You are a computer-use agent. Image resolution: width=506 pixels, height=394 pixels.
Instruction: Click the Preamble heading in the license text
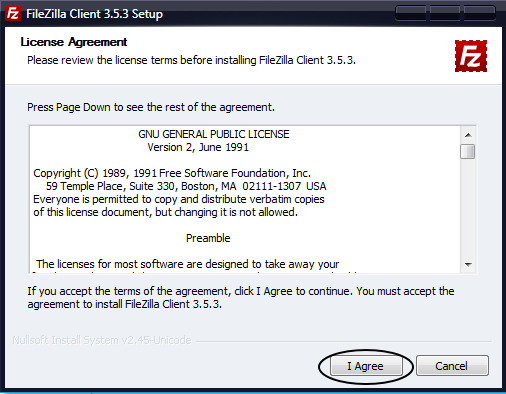click(208, 238)
